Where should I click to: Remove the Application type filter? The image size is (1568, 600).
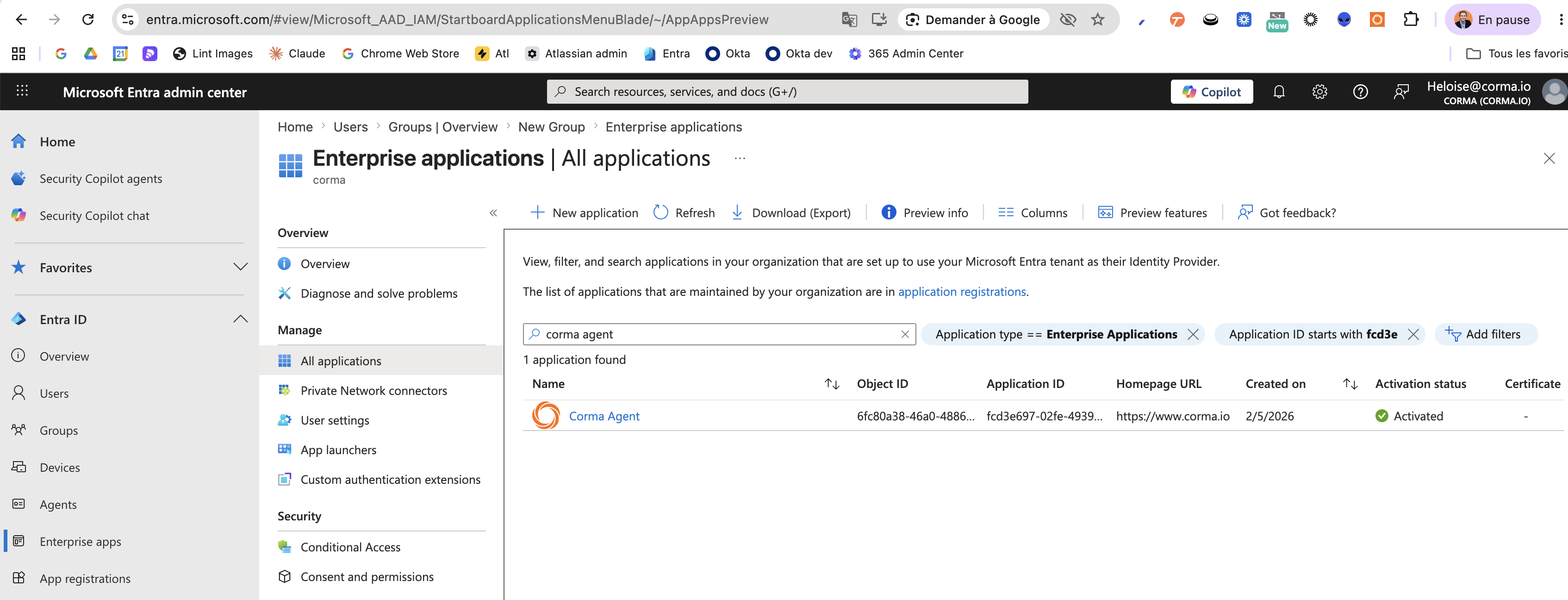coord(1193,334)
